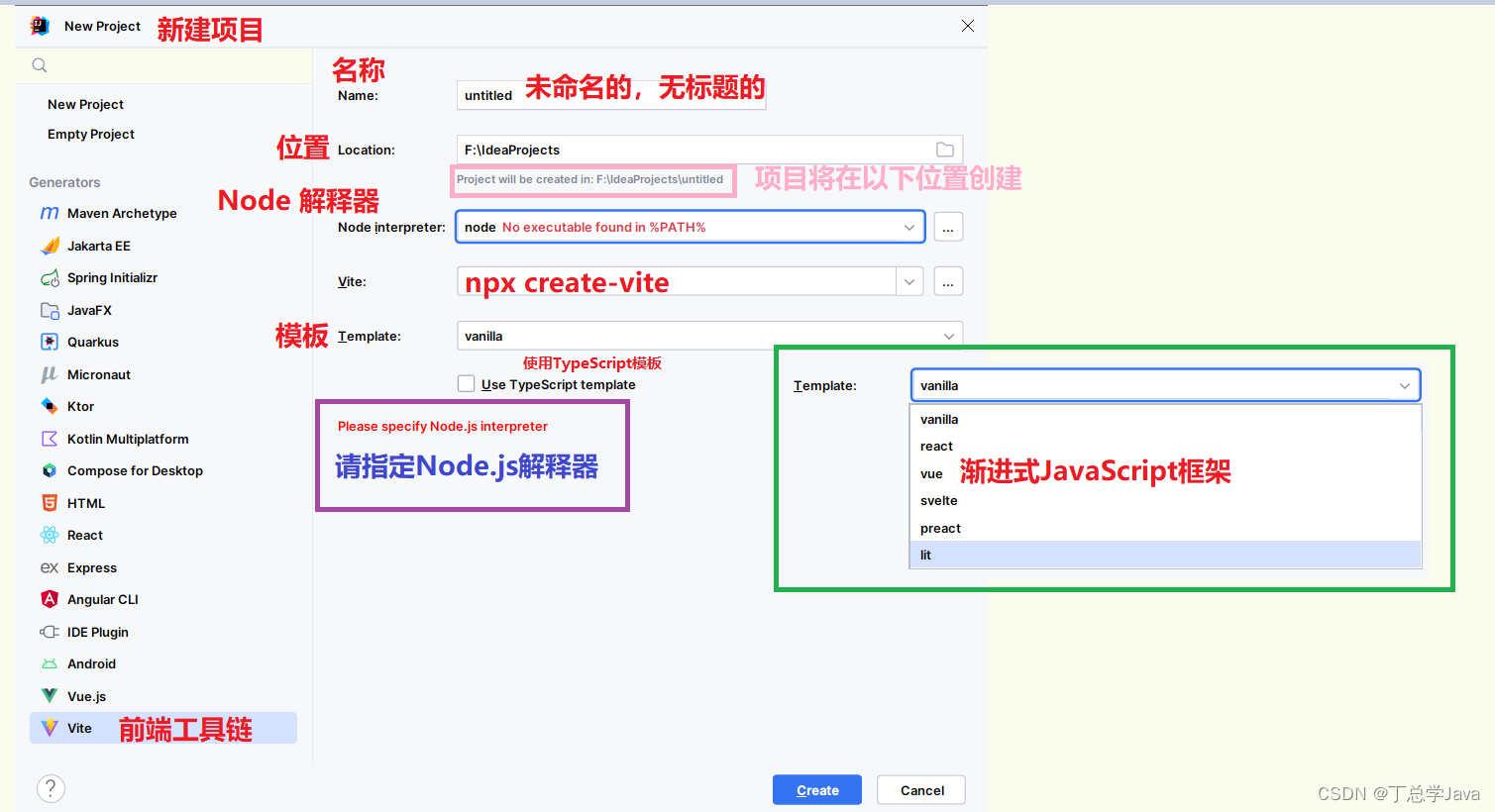
Task: Click the Express generator icon
Action: pos(50,567)
